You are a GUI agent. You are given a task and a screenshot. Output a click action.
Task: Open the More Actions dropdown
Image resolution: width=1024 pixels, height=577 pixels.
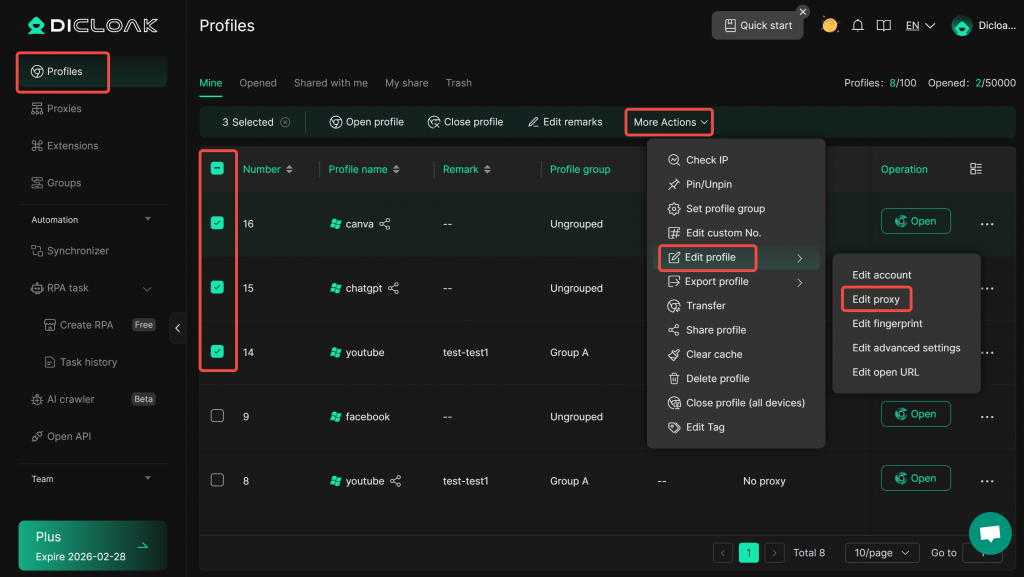pos(670,122)
